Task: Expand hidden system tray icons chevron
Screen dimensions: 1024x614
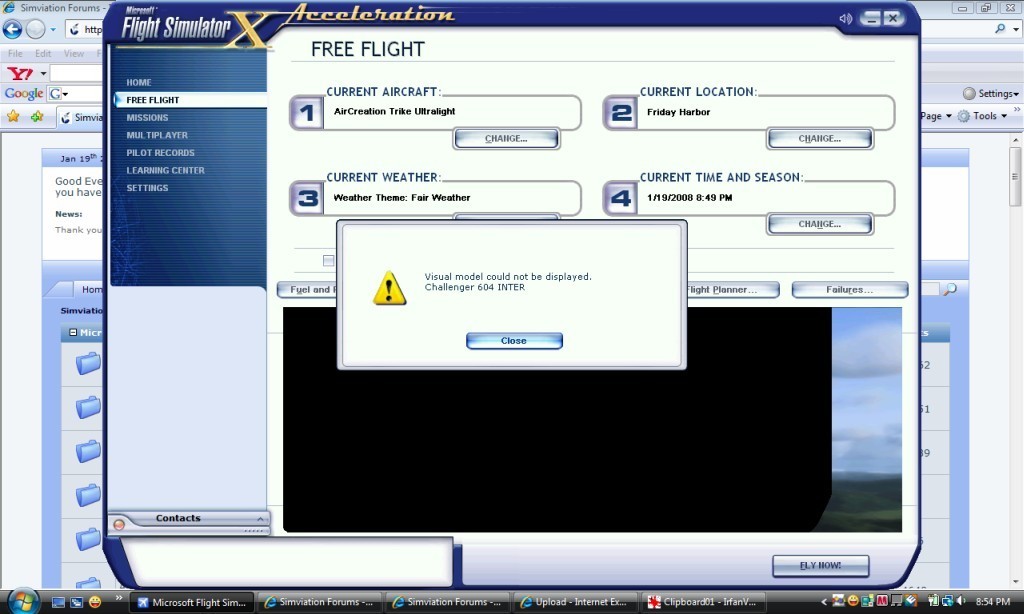Action: coord(824,602)
